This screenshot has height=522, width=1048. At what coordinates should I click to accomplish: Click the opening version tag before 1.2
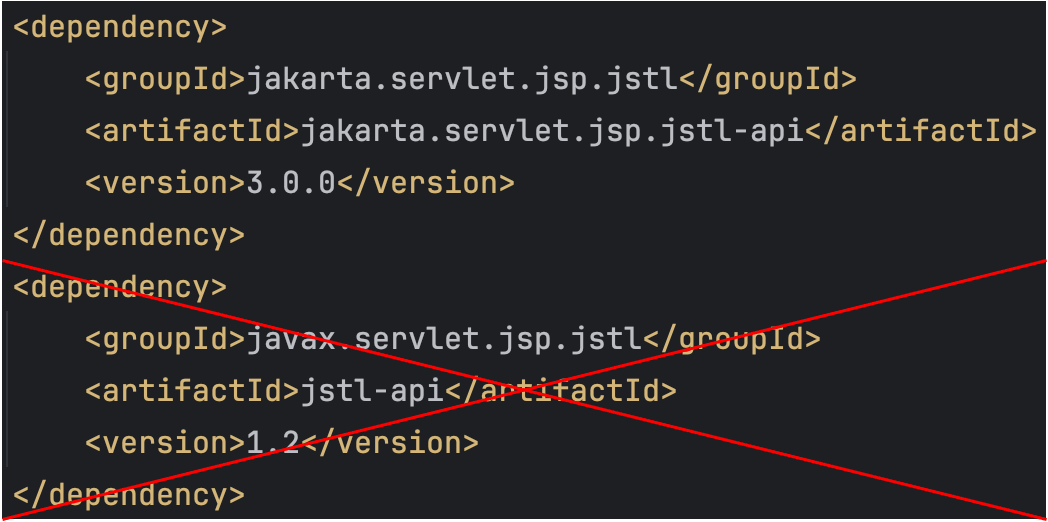166,442
